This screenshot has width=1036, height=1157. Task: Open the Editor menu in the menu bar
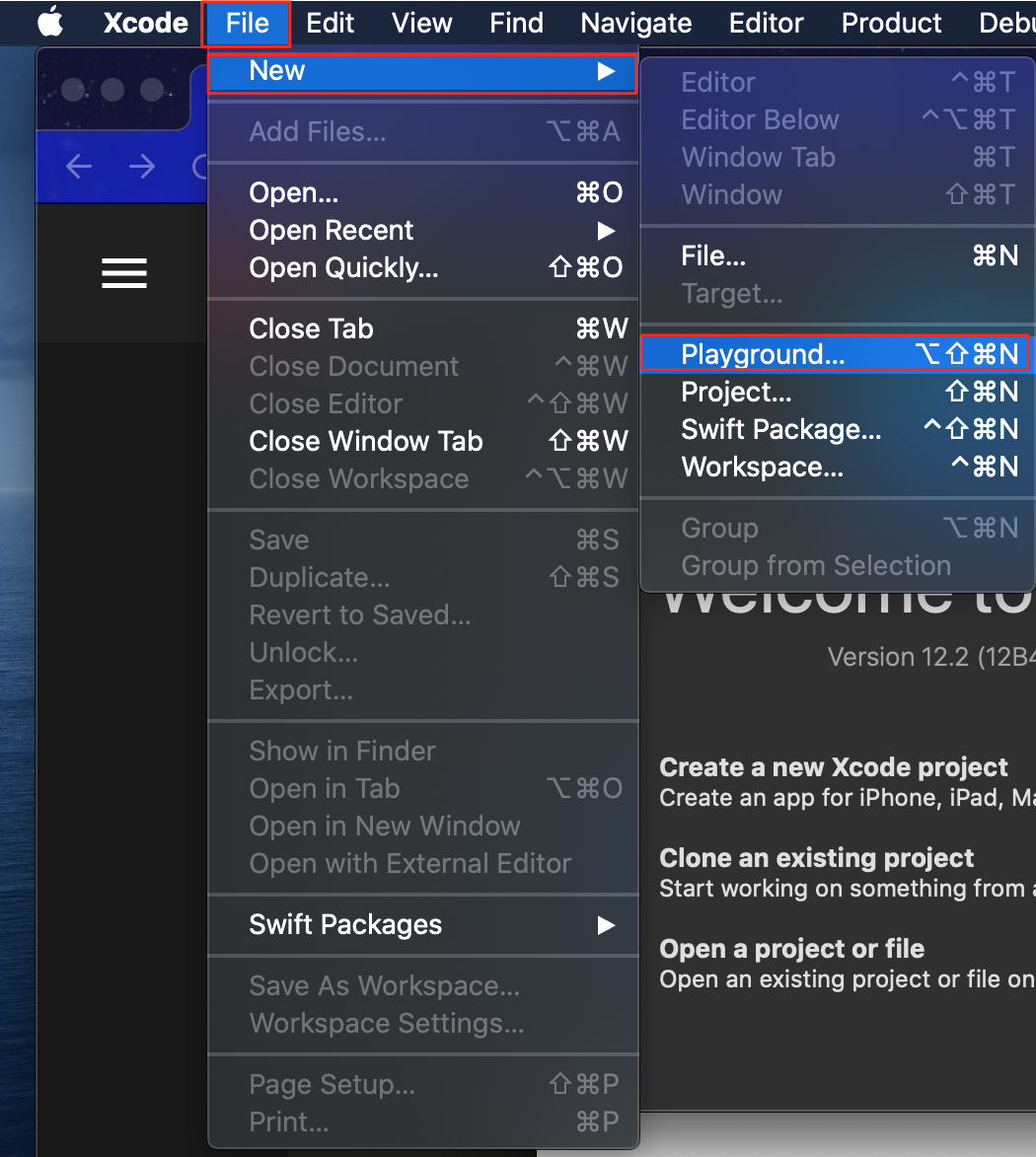[766, 23]
